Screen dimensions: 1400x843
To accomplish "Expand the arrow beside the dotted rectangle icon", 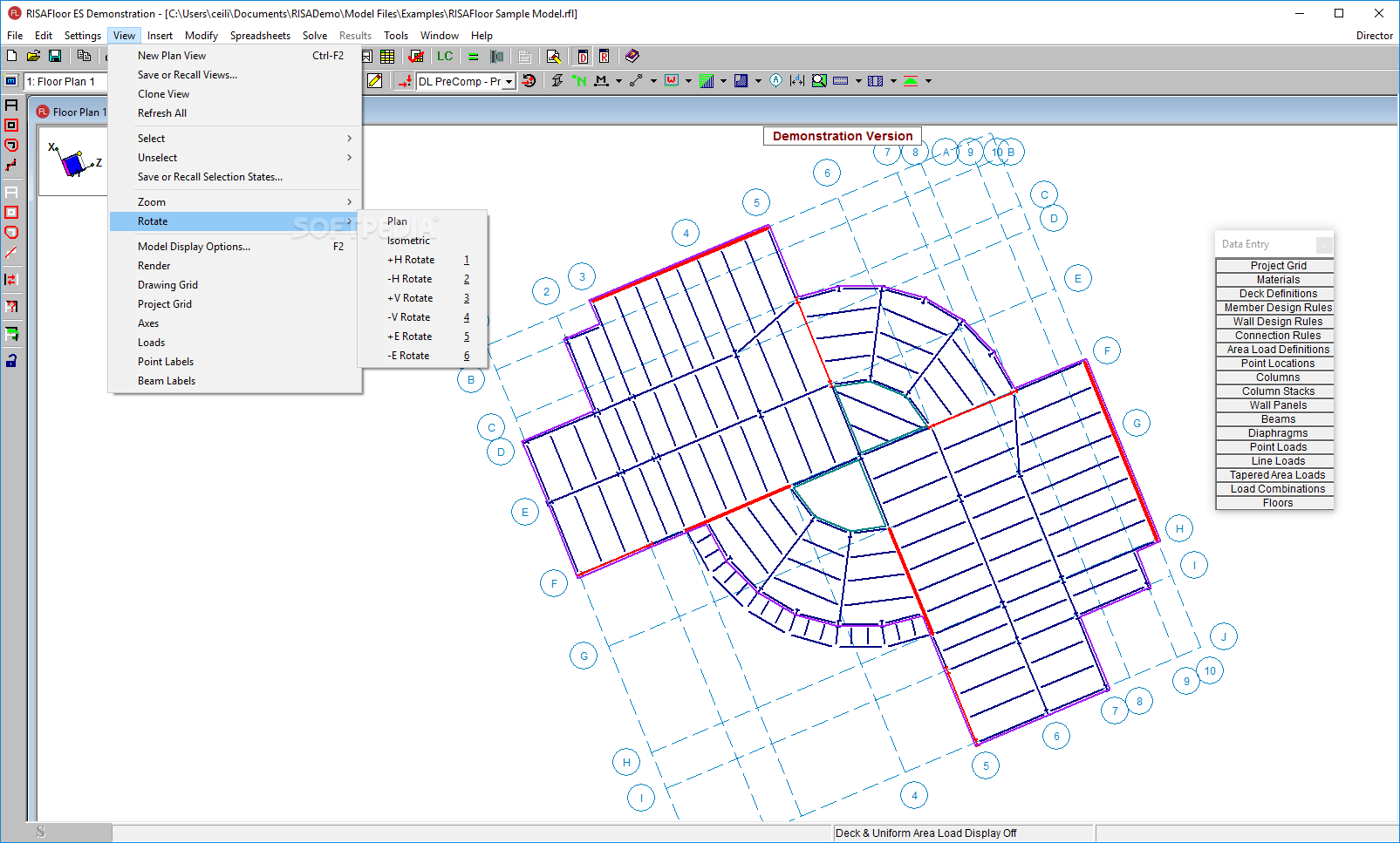I will pyautogui.click(x=858, y=81).
